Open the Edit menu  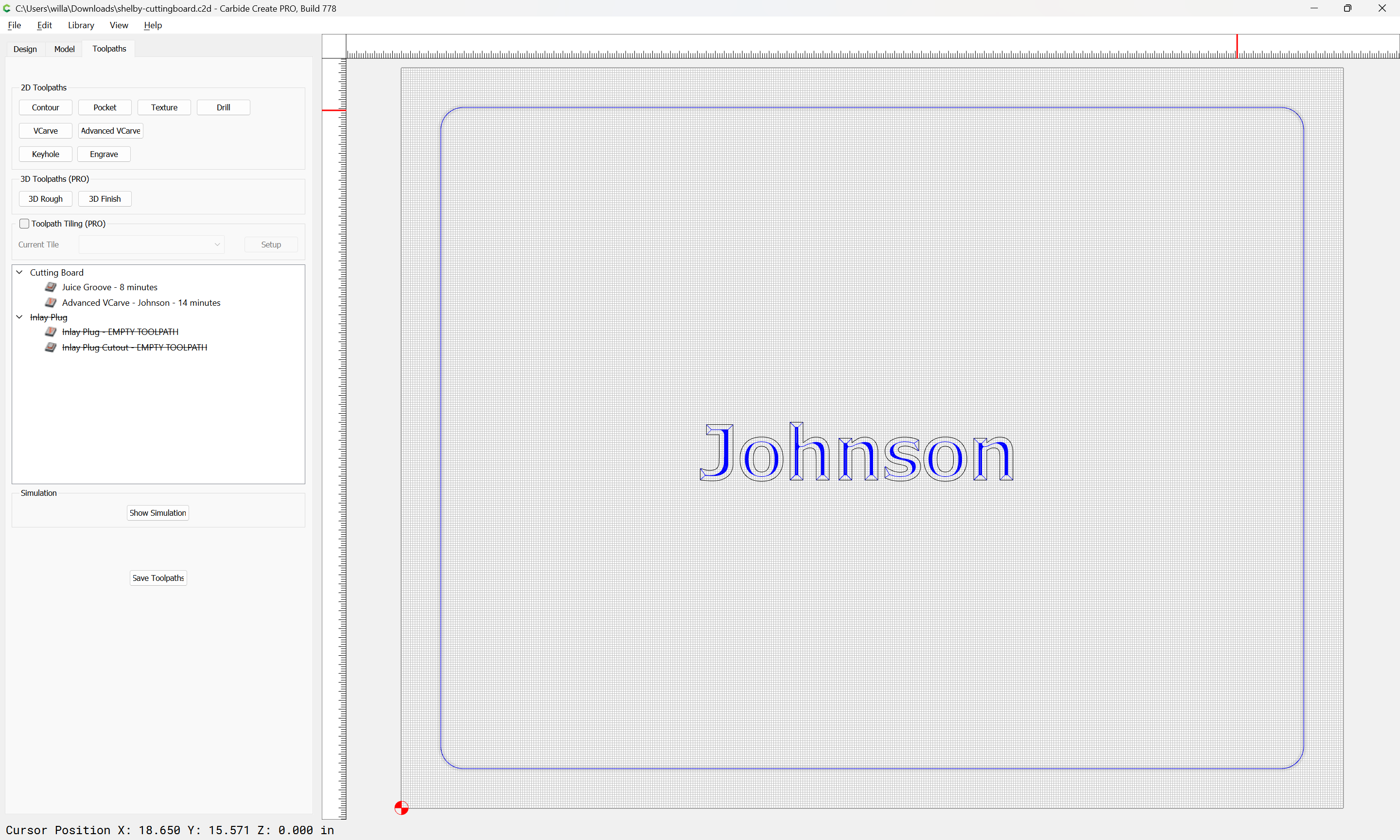(44, 25)
